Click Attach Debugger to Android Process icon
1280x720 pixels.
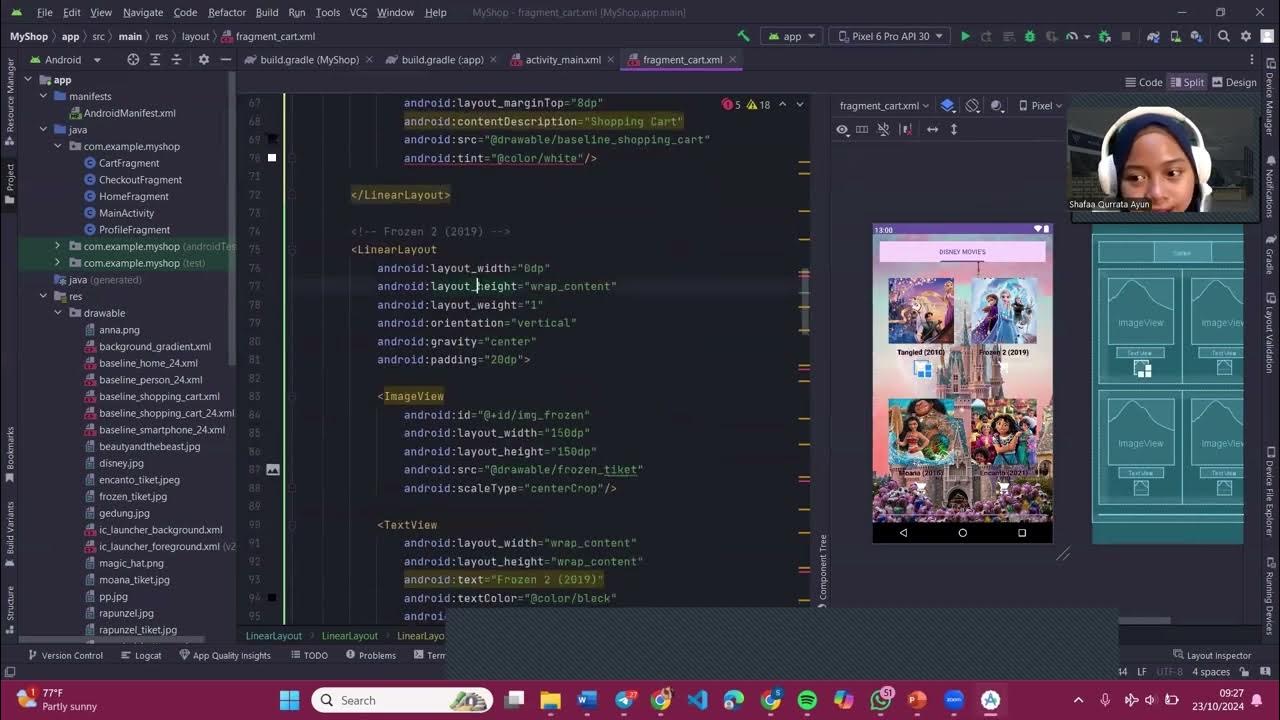1105,36
